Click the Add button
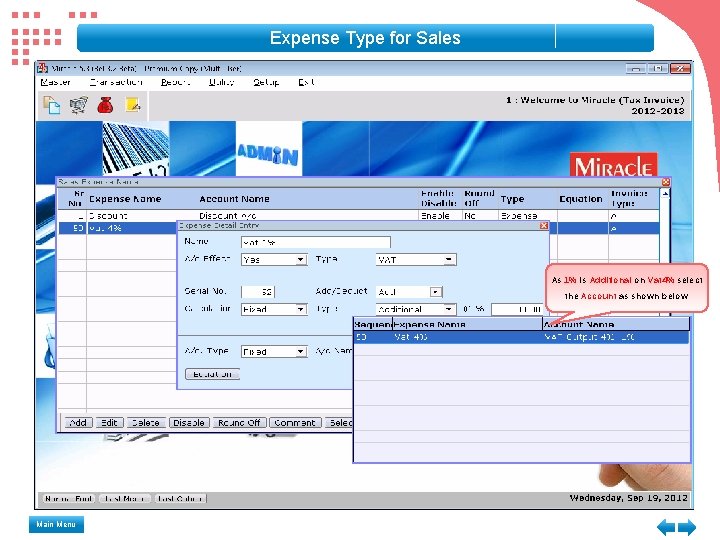The height and width of the screenshot is (540, 720). 78,422
